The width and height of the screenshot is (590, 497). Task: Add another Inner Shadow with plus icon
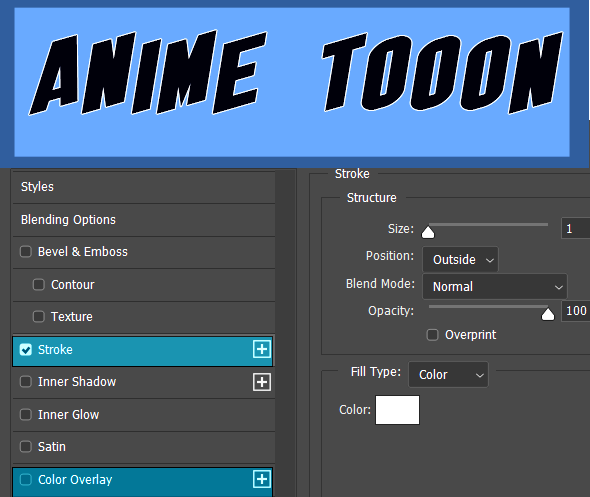[x=262, y=382]
